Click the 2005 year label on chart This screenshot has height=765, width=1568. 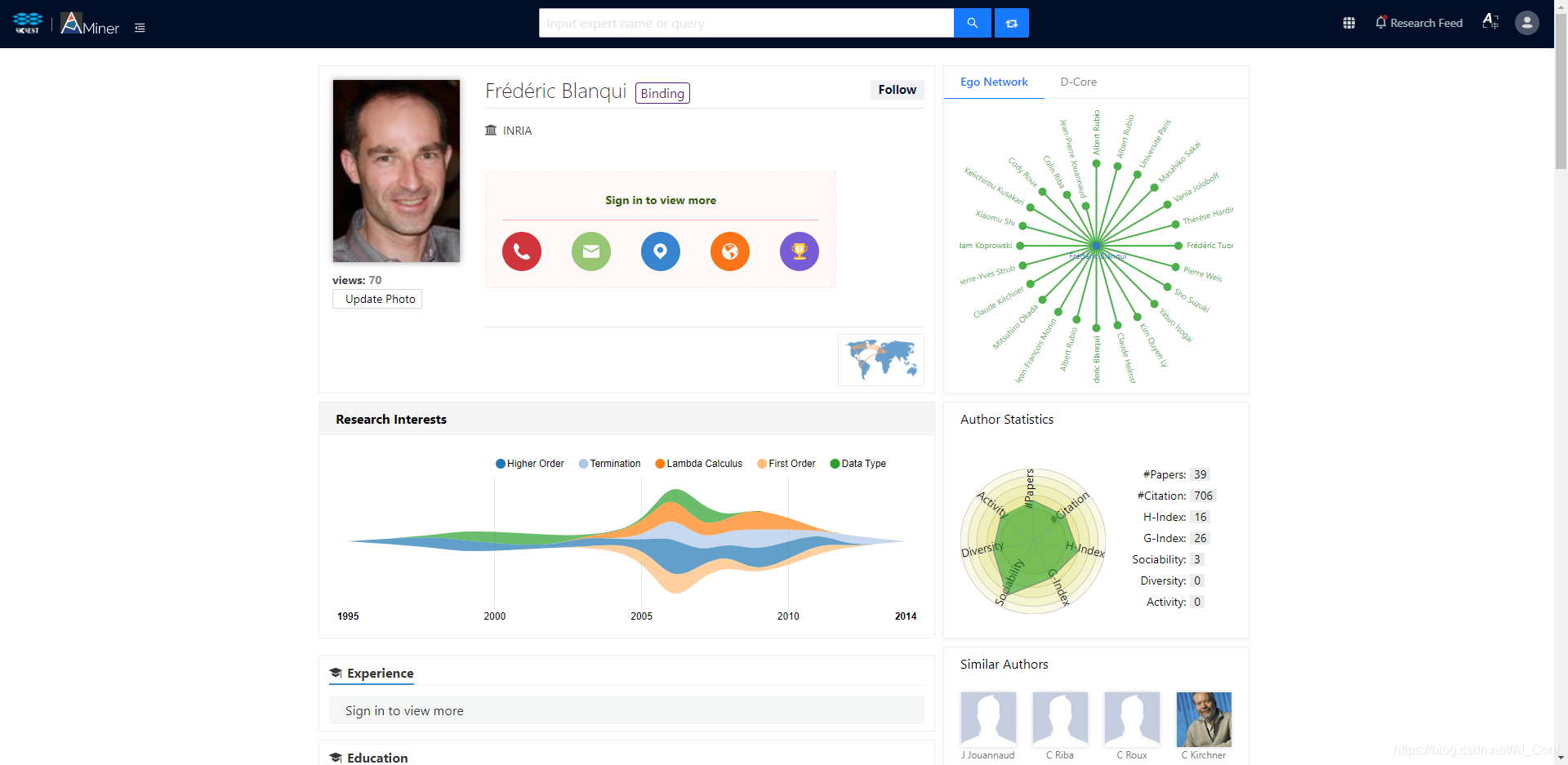(641, 616)
